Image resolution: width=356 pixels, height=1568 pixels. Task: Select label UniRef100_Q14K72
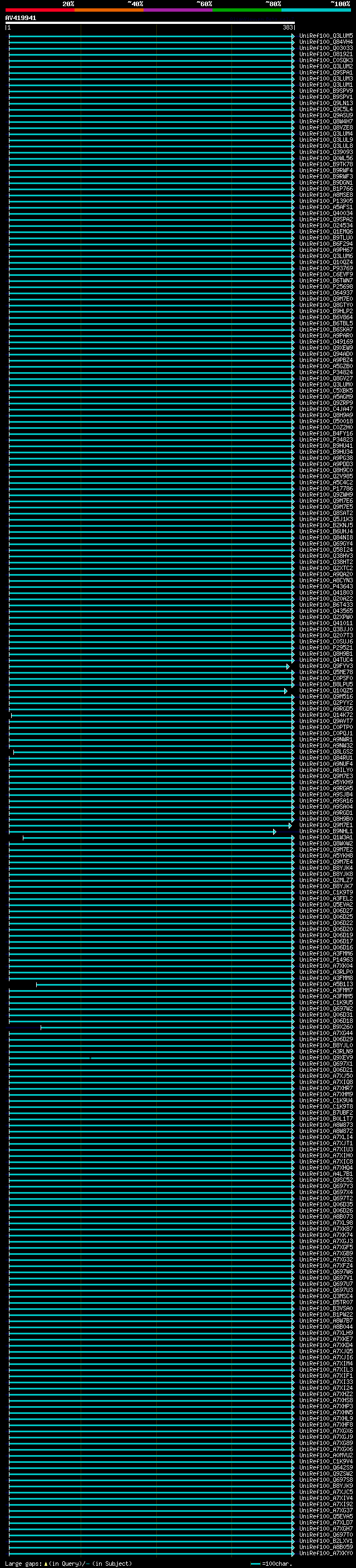325,715
